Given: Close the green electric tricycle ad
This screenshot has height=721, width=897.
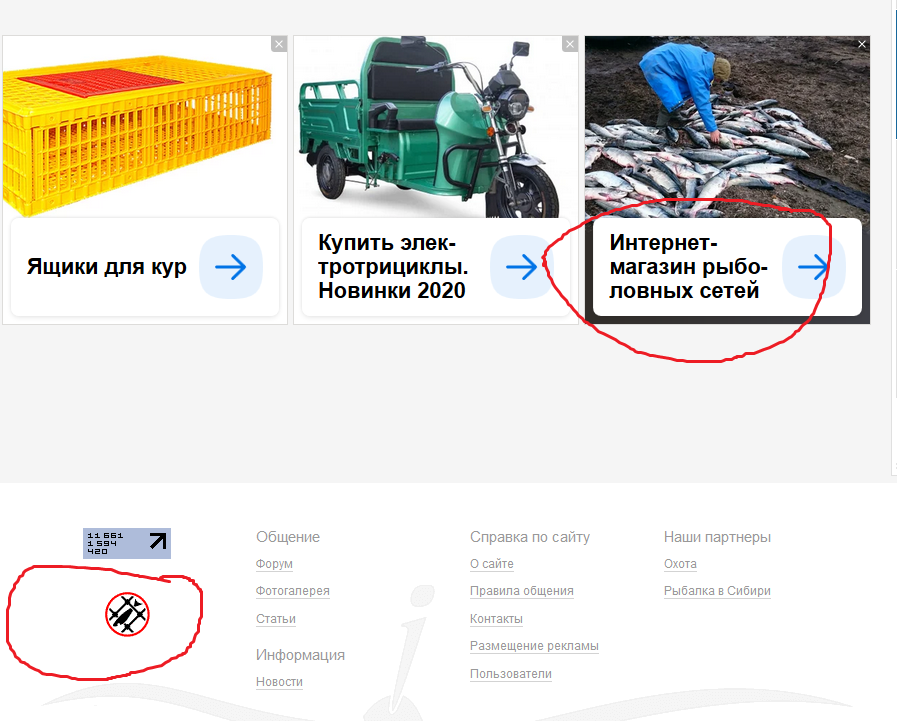Looking at the screenshot, I should click(570, 44).
